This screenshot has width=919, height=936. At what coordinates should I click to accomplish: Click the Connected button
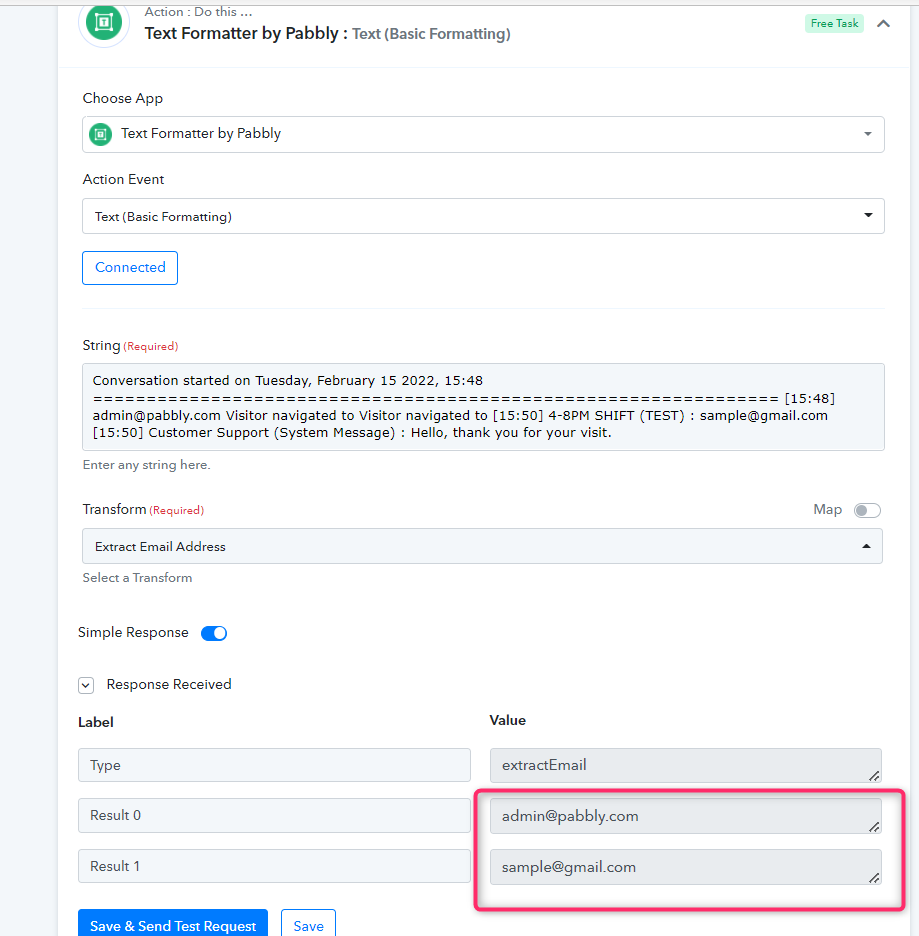point(130,267)
